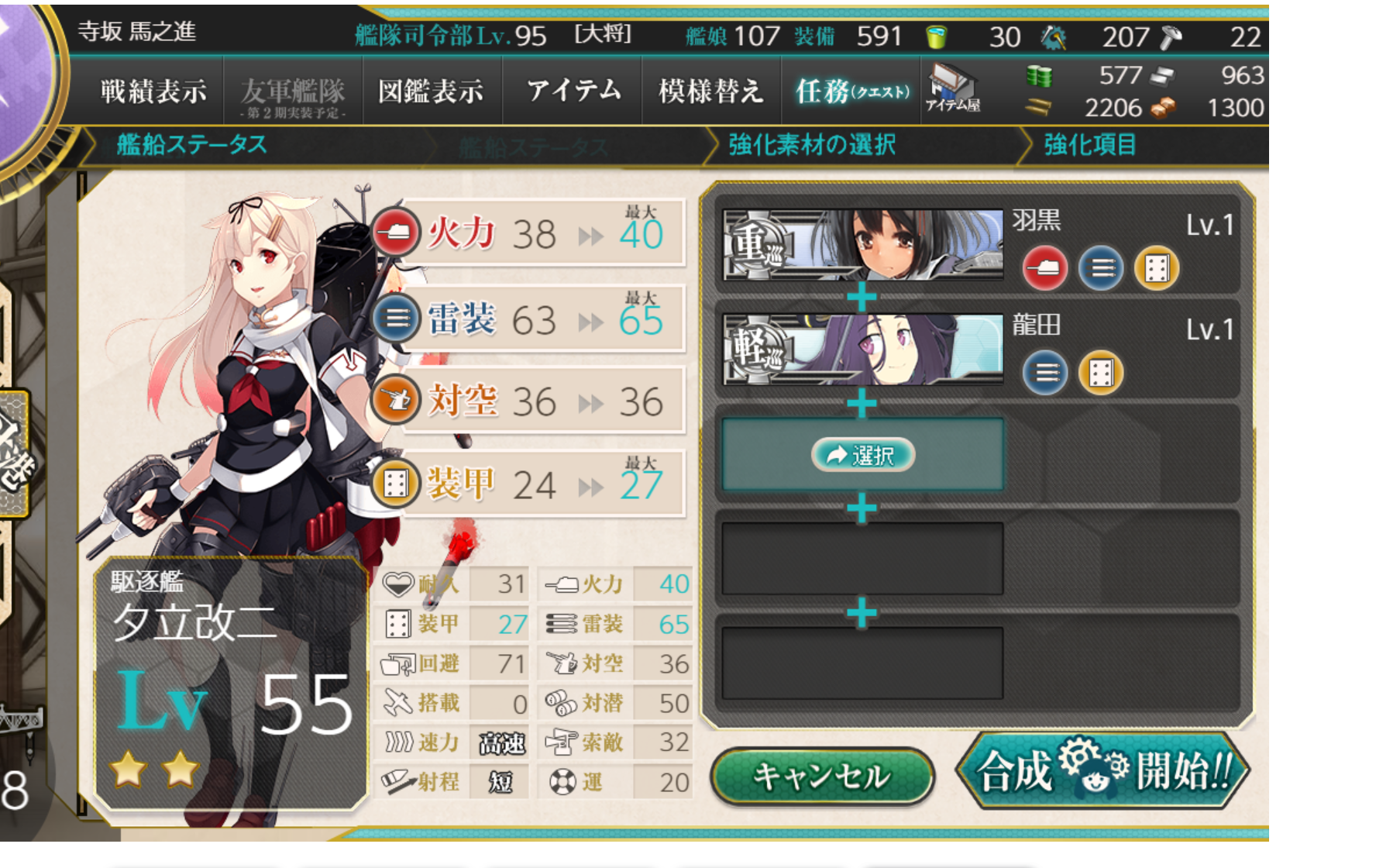Click 羽黒's yellow armor bonus icon
1400x868 pixels.
[1156, 268]
